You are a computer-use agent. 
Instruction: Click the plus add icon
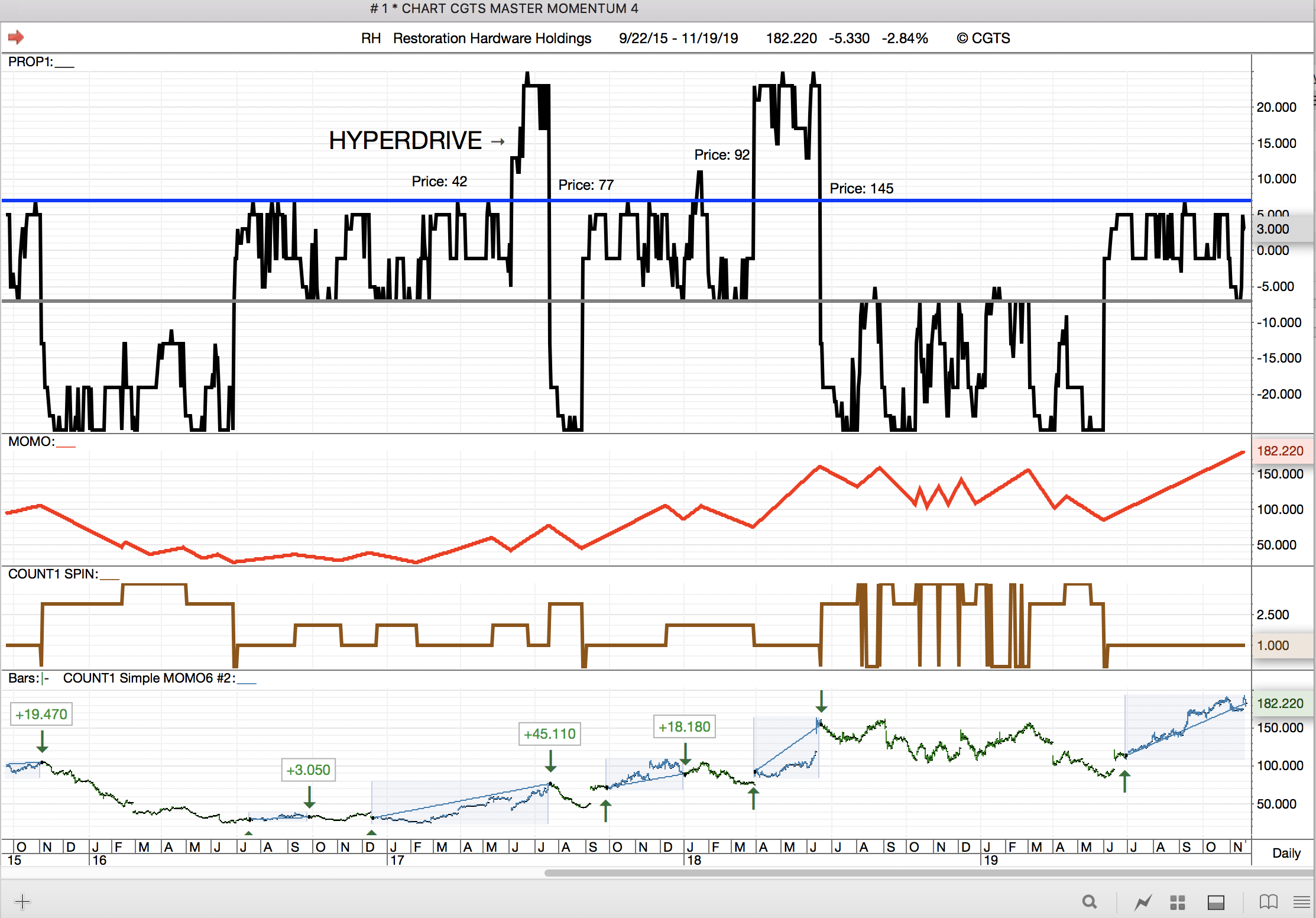(22, 901)
